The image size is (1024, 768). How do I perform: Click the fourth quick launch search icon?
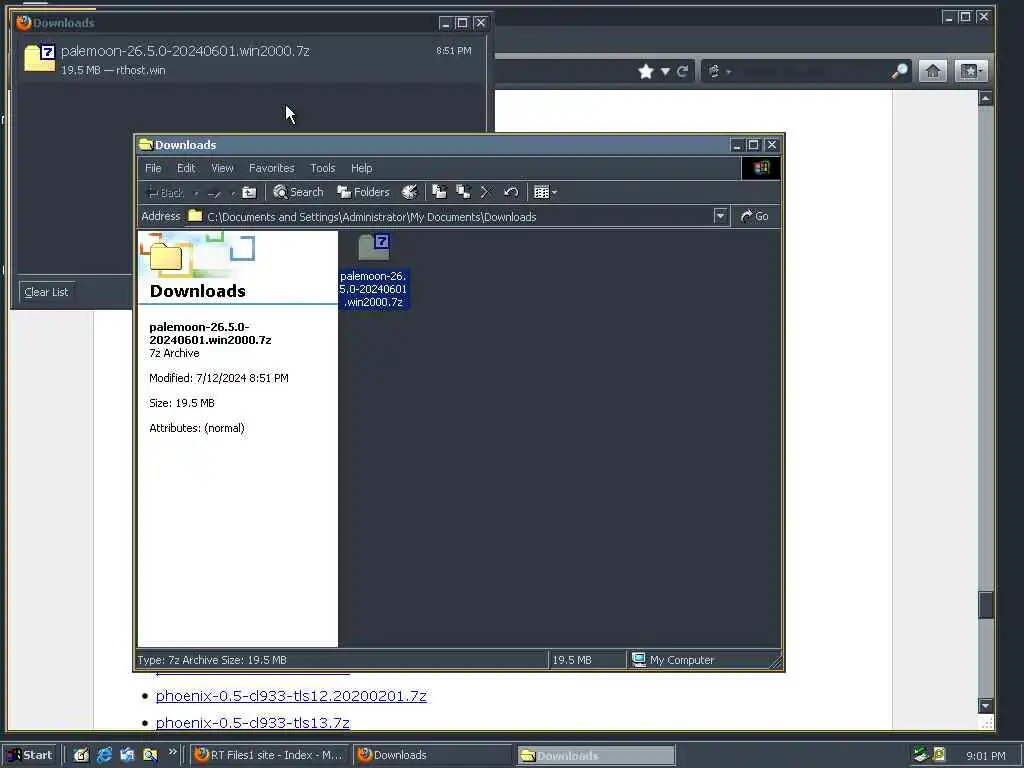coord(150,755)
